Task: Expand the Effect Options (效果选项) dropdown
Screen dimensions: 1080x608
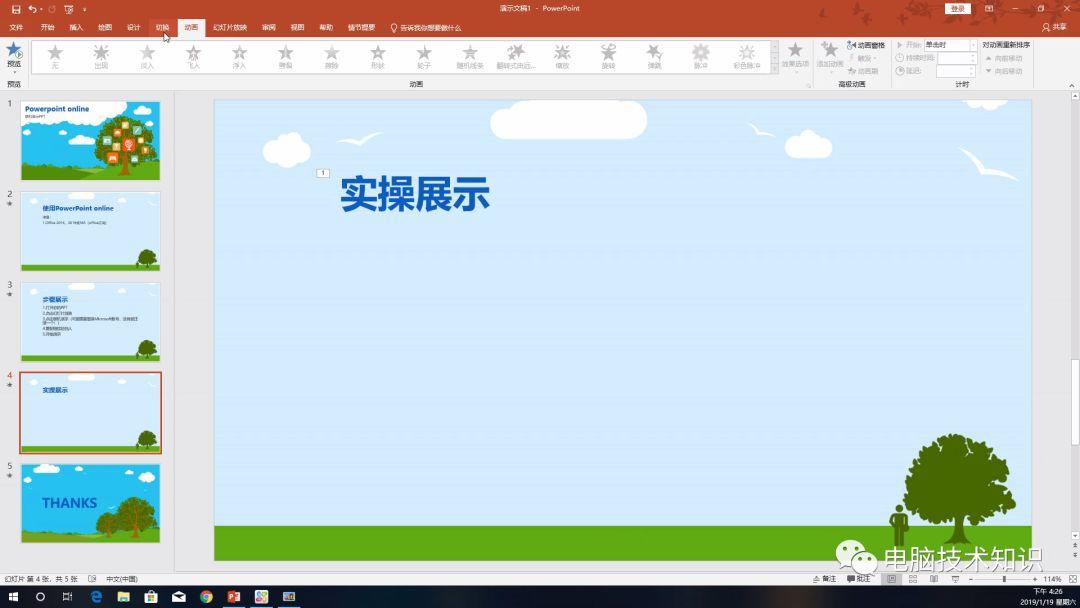Action: (795, 56)
